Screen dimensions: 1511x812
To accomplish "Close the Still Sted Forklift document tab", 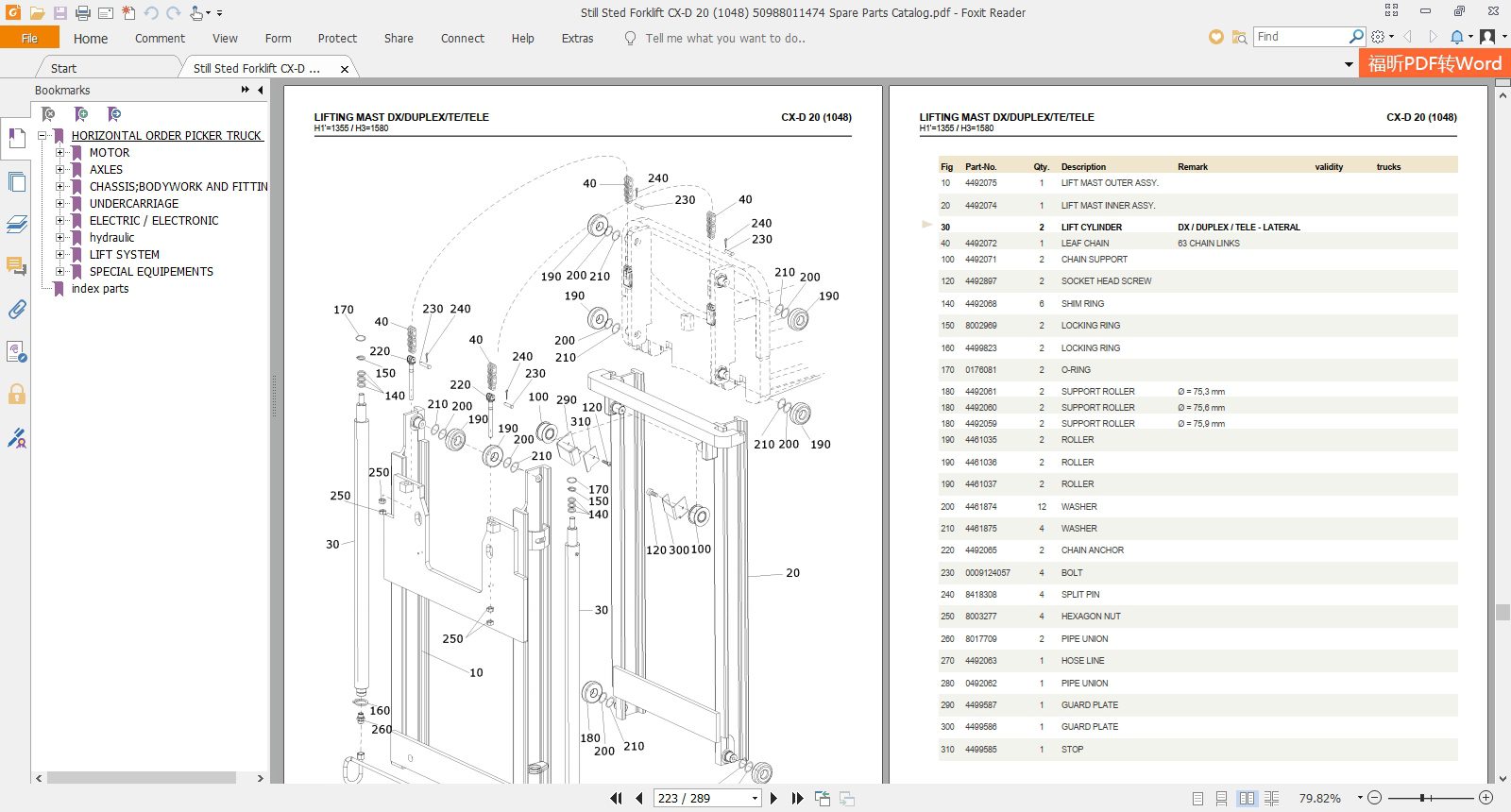I will (x=345, y=69).
